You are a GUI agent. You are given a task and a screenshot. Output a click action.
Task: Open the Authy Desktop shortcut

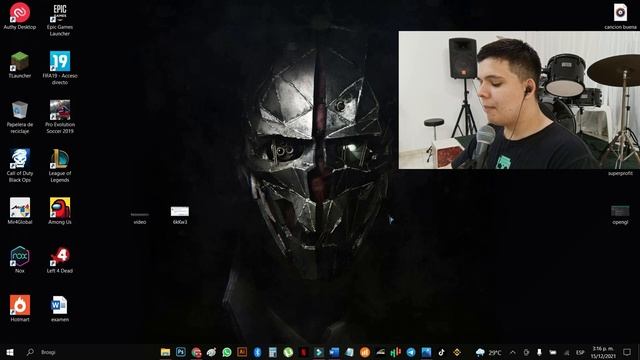(x=20, y=16)
